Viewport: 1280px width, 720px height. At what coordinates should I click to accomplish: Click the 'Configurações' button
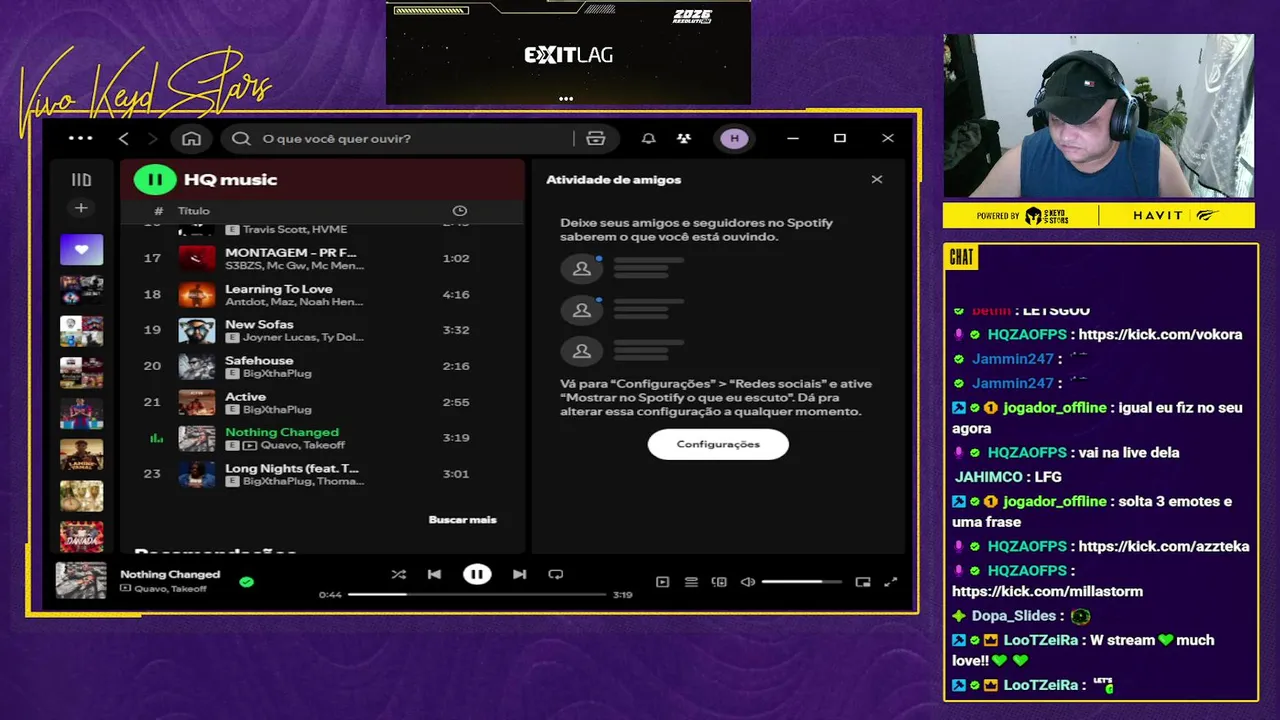[x=718, y=444]
